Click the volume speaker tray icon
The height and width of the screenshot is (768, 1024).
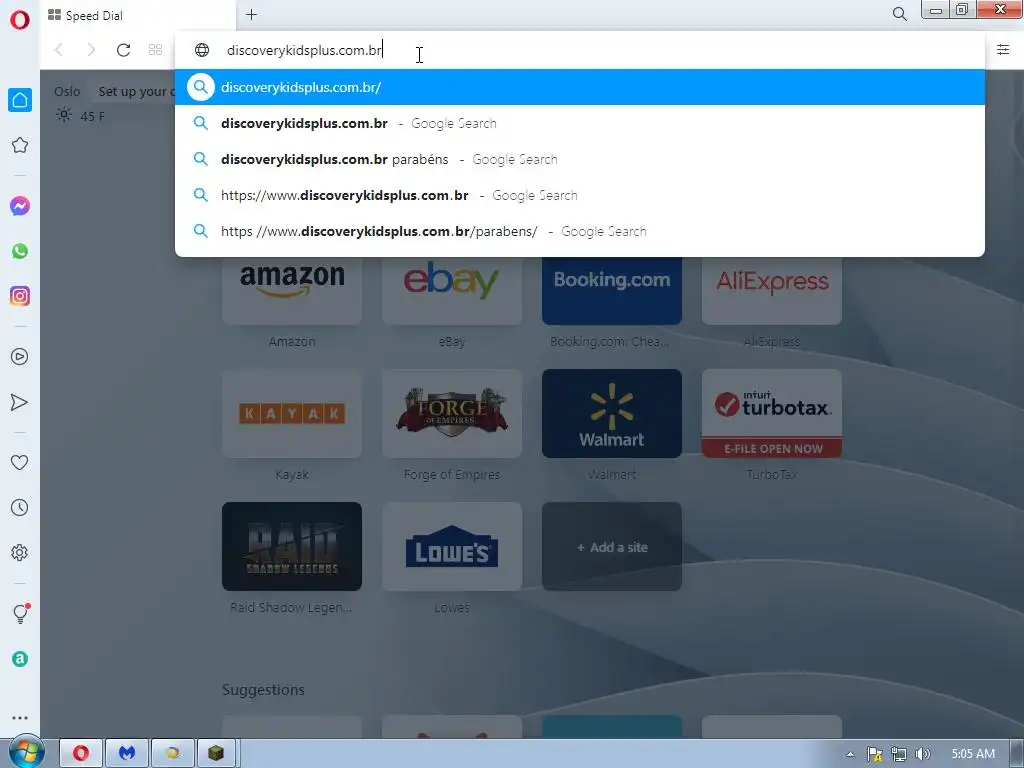click(x=923, y=754)
